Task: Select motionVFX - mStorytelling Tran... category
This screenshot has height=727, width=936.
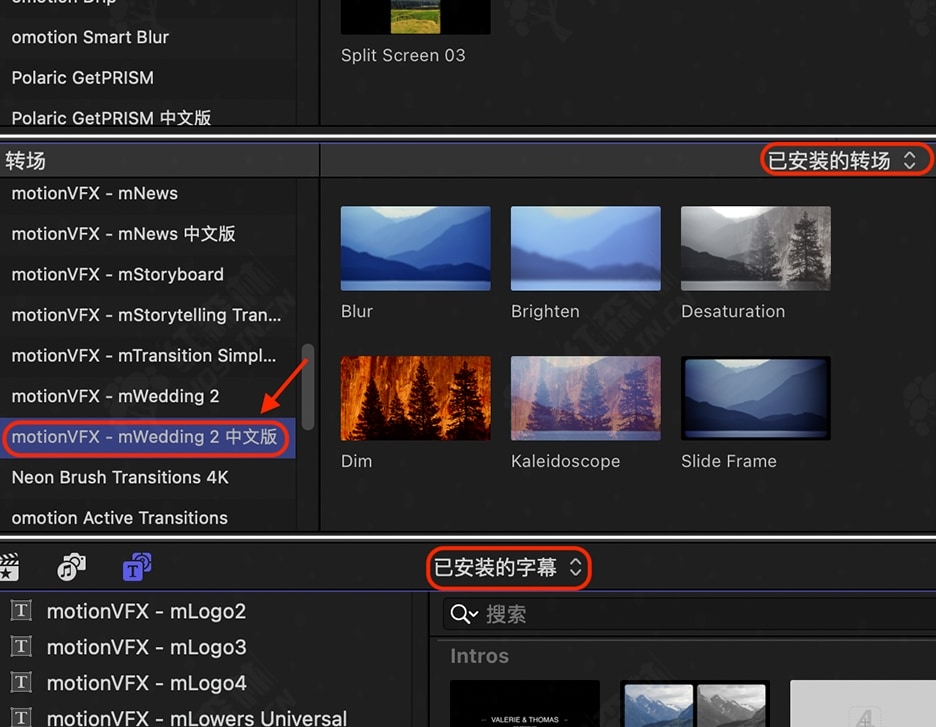Action: point(147,315)
